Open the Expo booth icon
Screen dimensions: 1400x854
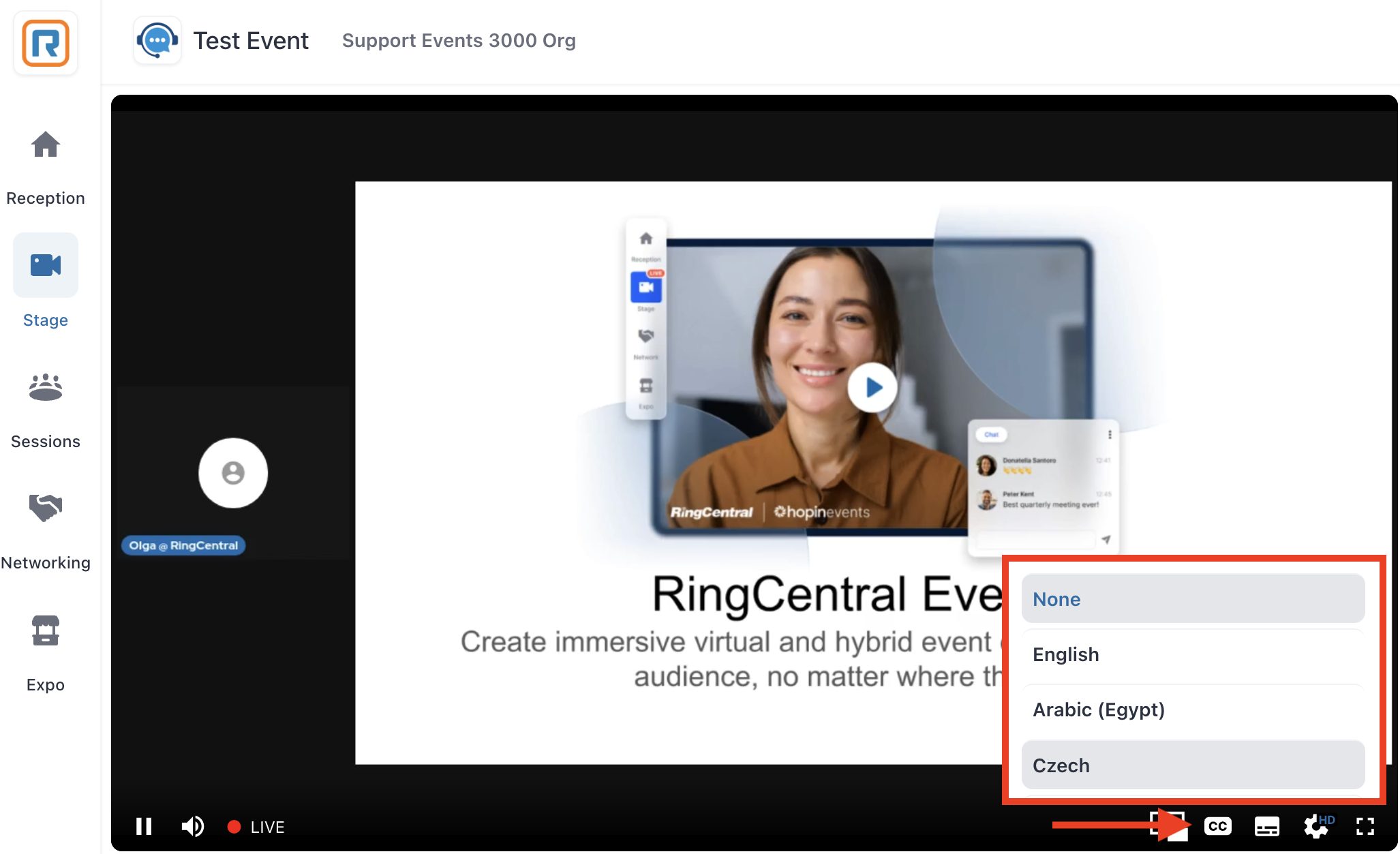point(46,630)
